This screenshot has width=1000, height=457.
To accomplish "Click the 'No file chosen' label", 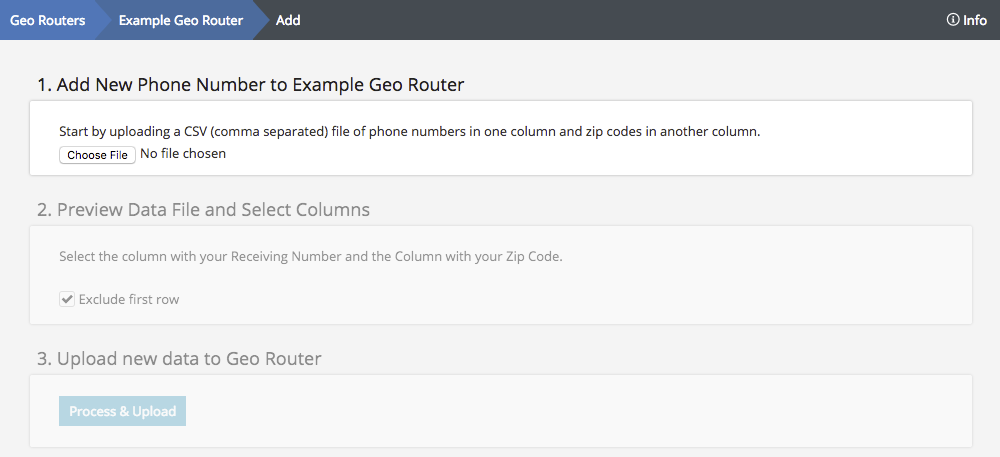I will point(183,154).
